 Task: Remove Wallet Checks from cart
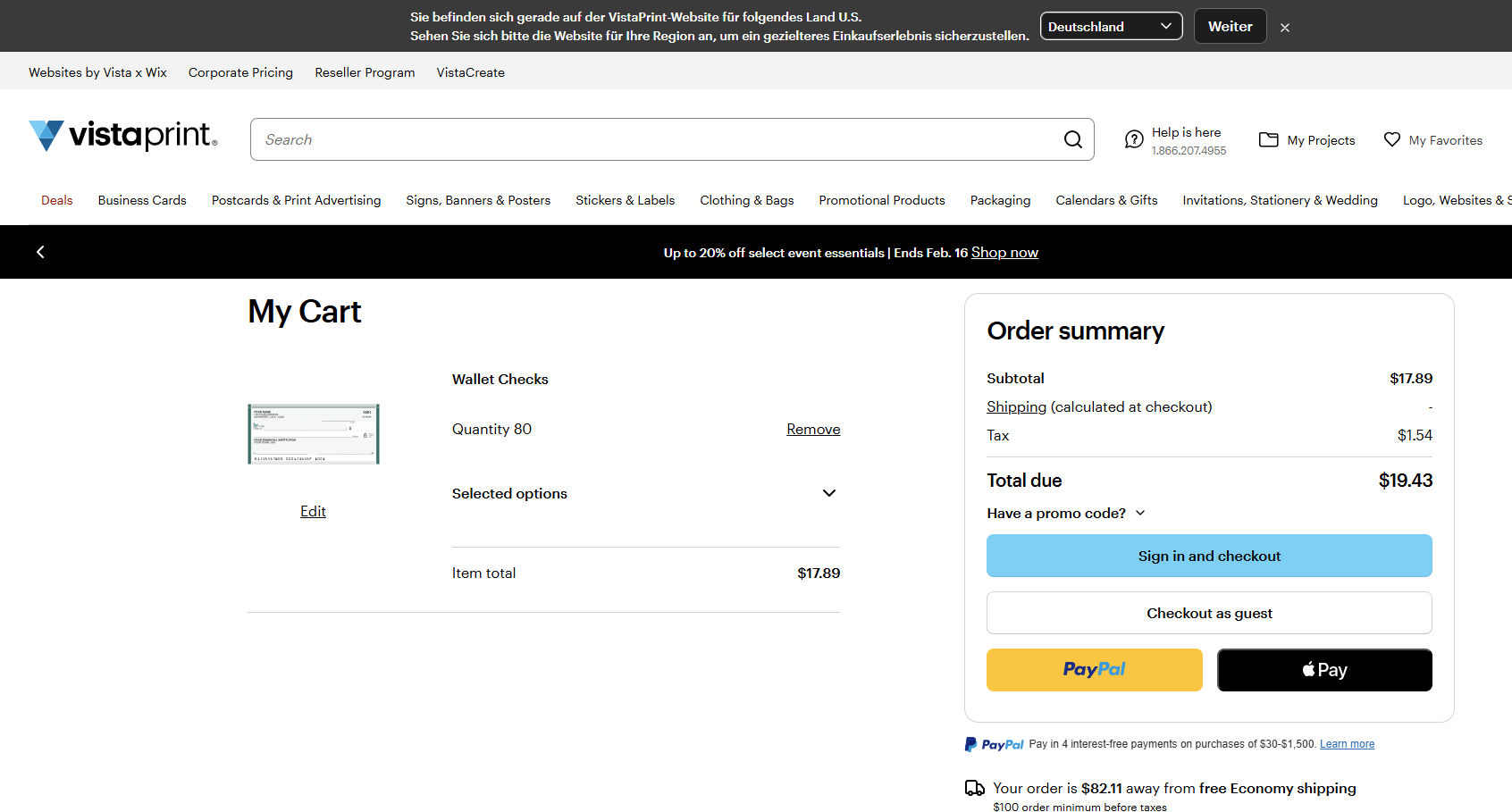pos(813,429)
